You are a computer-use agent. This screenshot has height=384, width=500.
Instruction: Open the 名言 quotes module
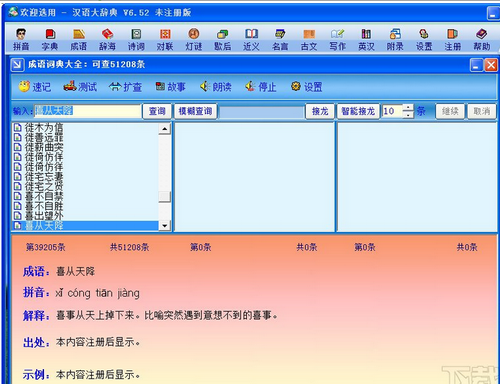coord(280,40)
